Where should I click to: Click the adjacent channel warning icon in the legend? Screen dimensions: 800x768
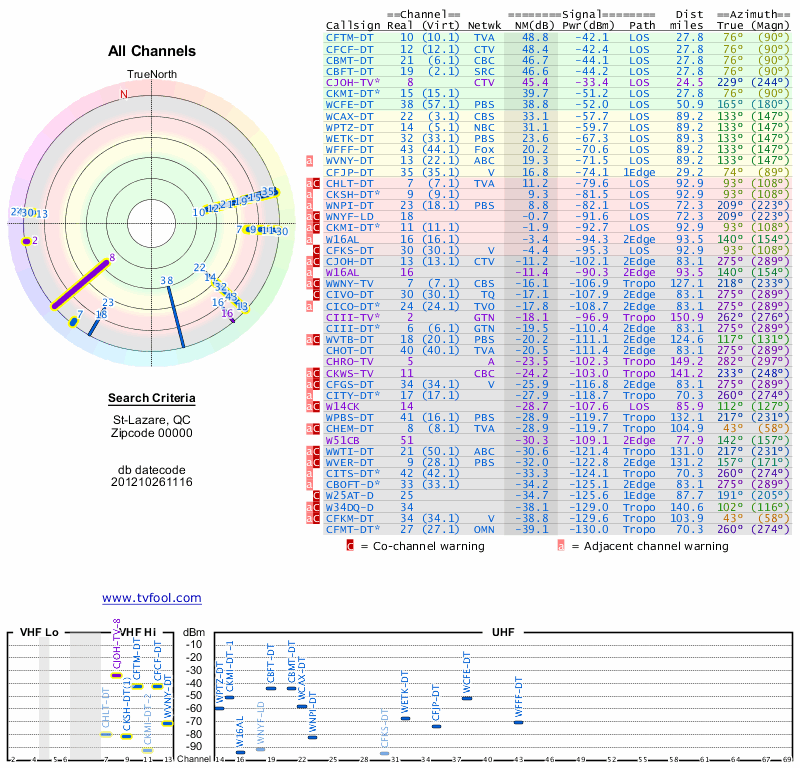561,546
